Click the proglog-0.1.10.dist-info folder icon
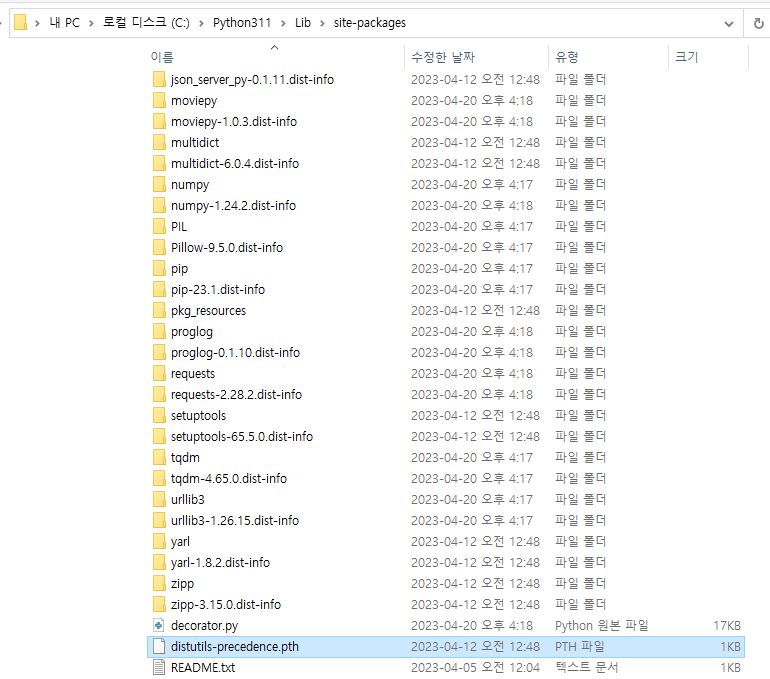The height and width of the screenshot is (679, 770). (159, 352)
